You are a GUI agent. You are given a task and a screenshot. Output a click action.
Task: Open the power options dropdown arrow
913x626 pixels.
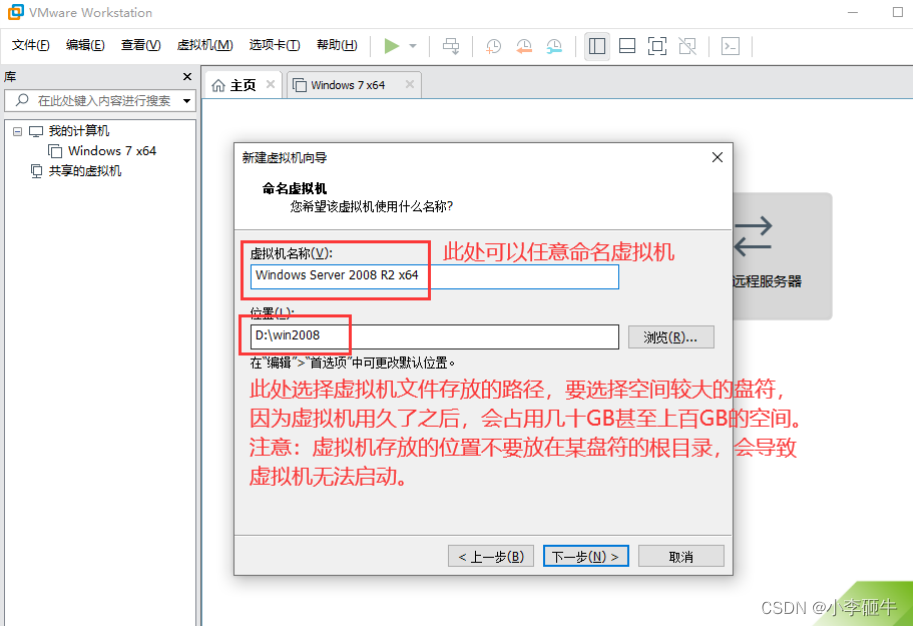pos(413,46)
